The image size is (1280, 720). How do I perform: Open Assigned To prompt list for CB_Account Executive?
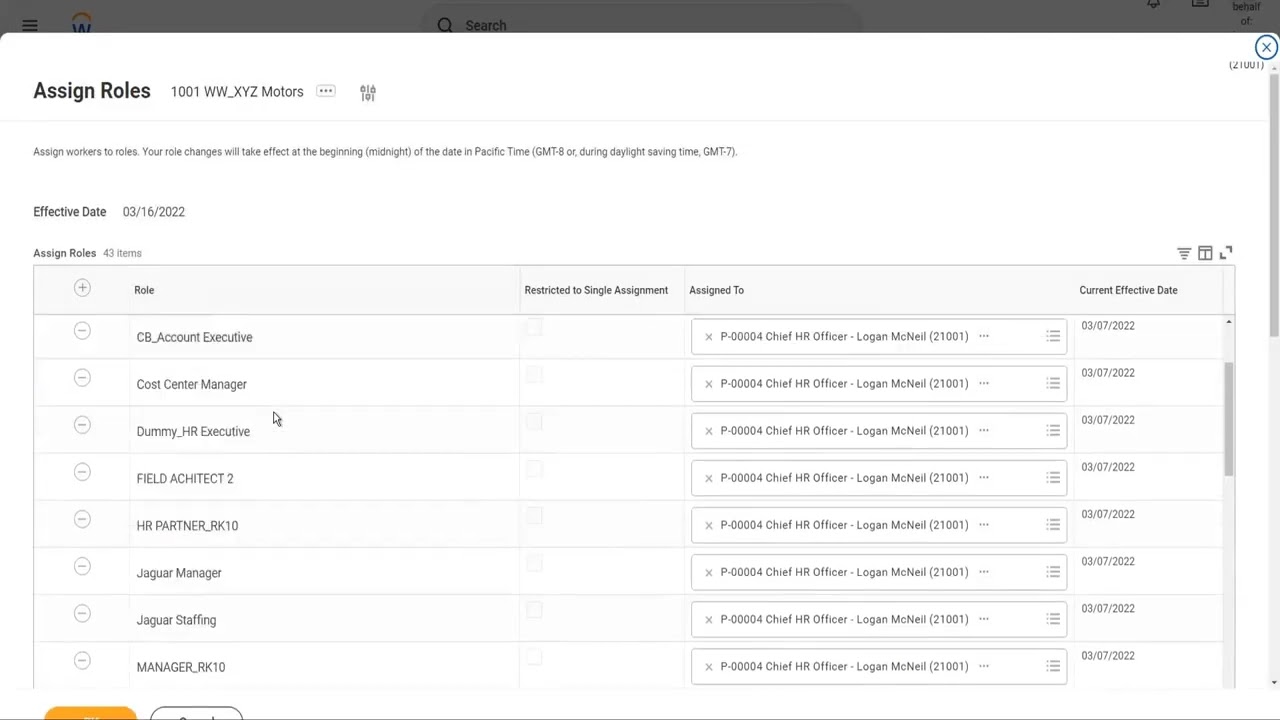1053,337
